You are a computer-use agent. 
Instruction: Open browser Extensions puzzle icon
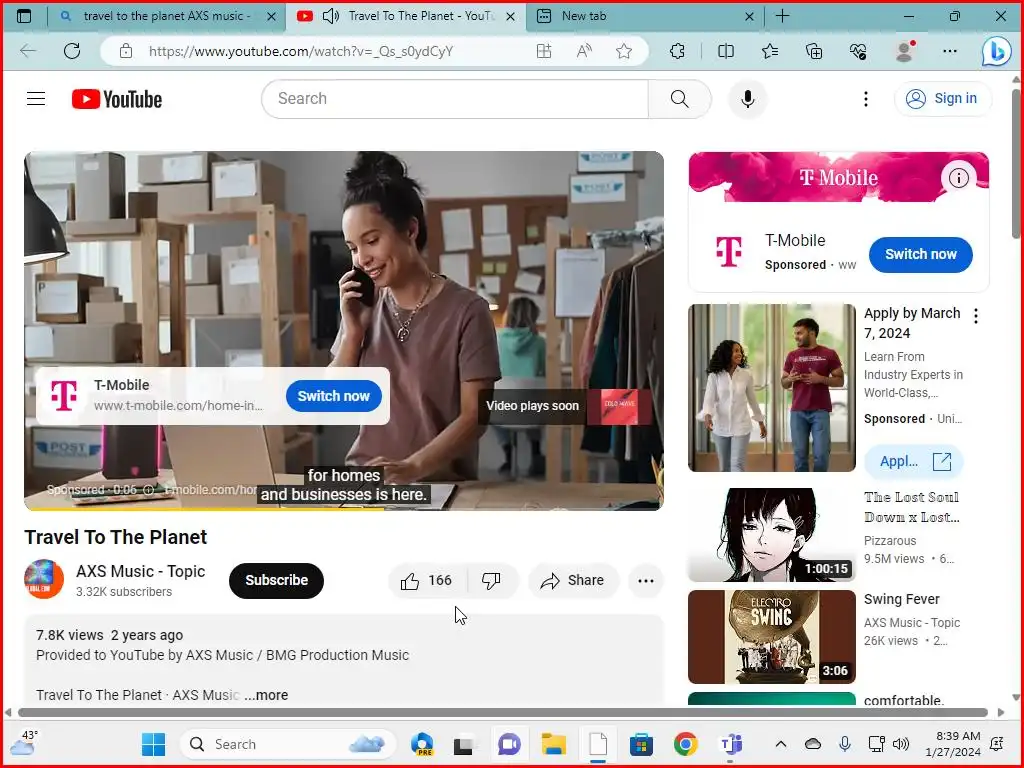coord(677,51)
